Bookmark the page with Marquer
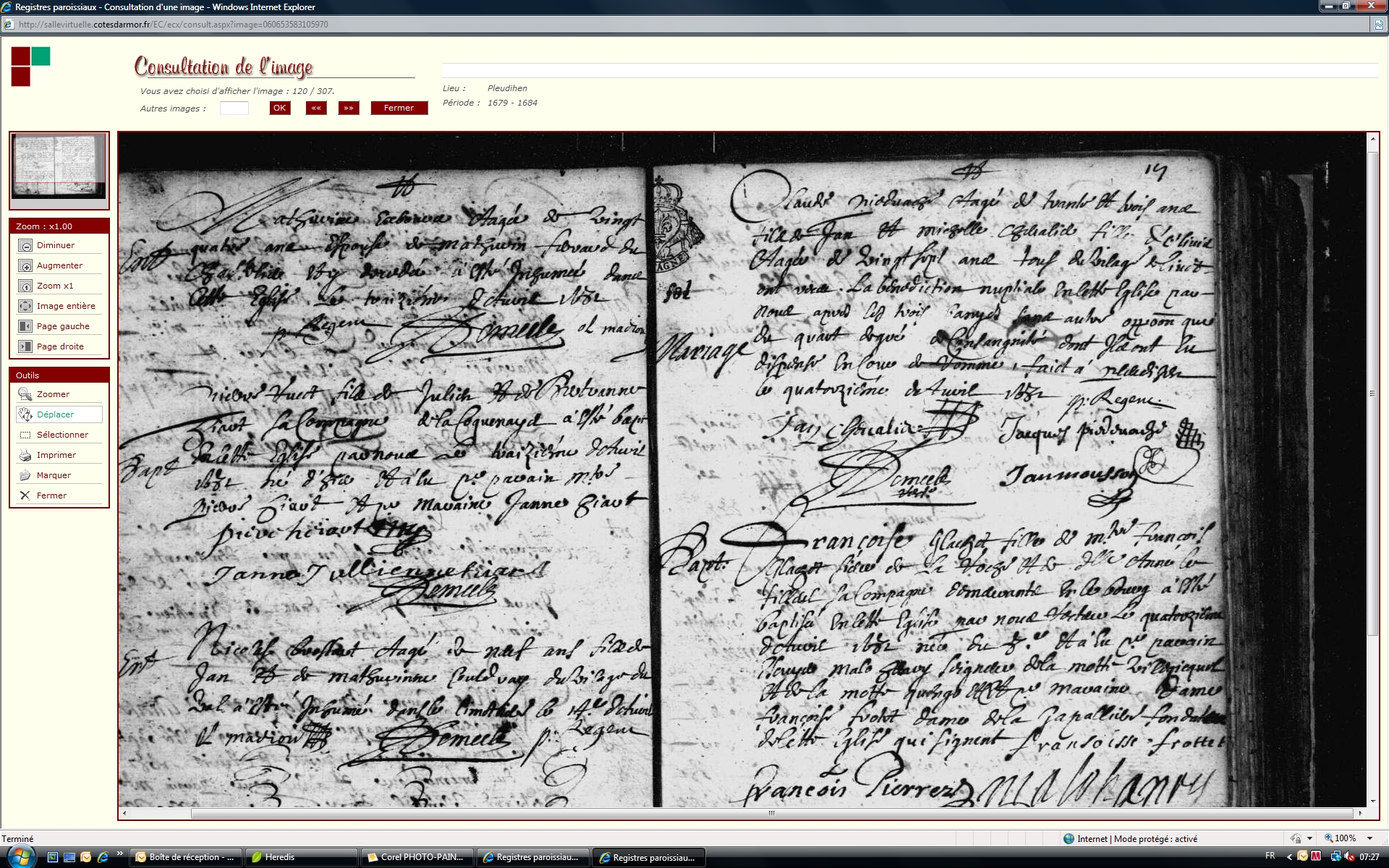1389x868 pixels. coord(25,476)
